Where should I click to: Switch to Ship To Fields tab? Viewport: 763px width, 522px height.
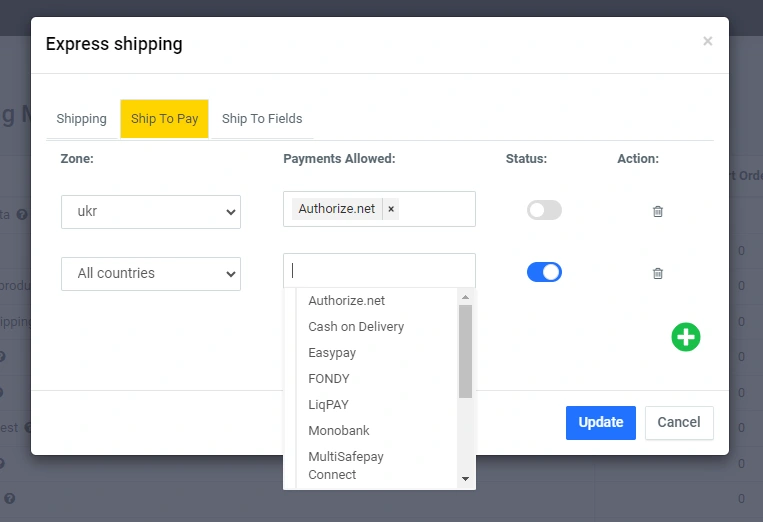click(262, 119)
